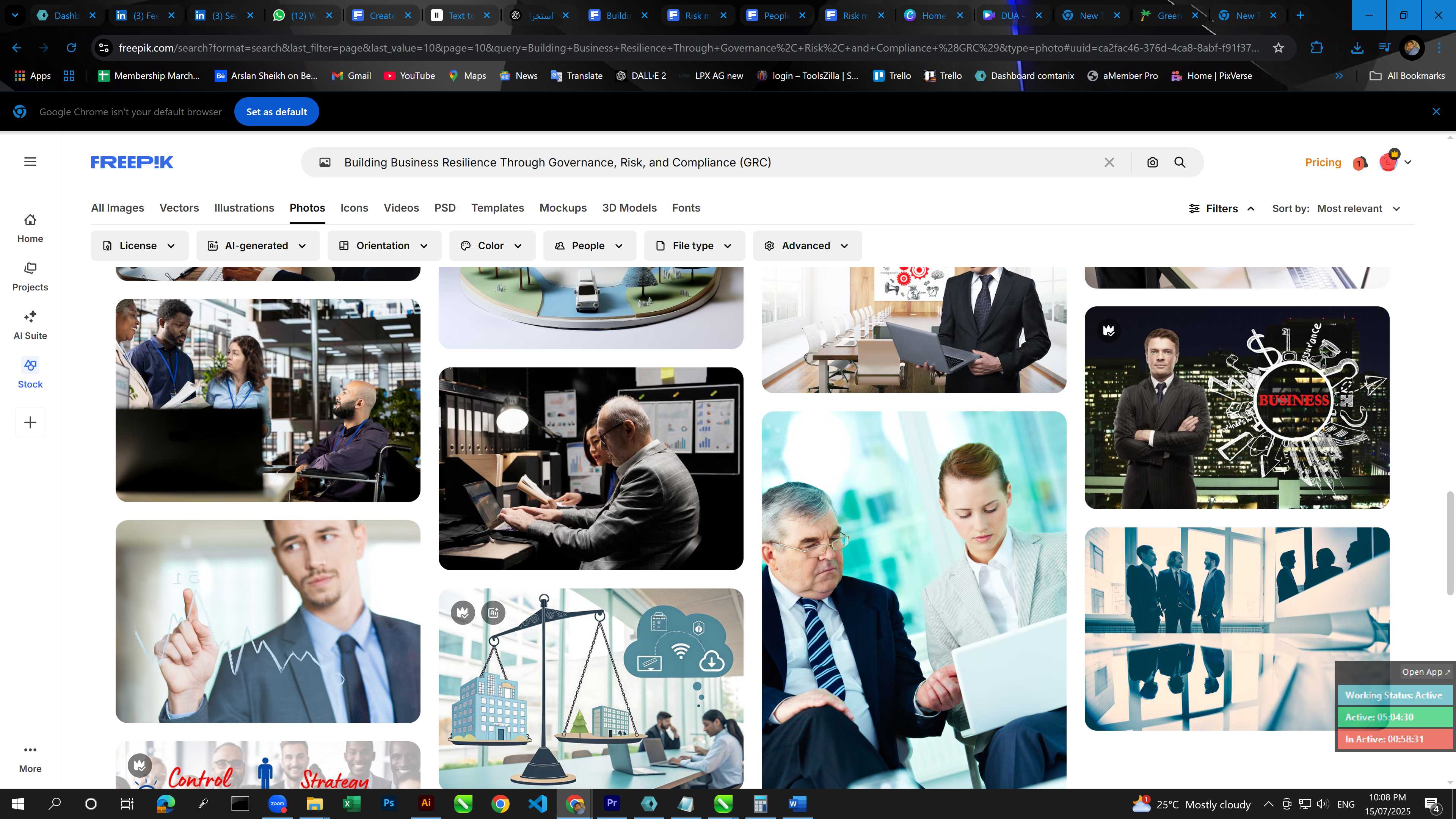Click the Chrome address bar URL

(689, 48)
